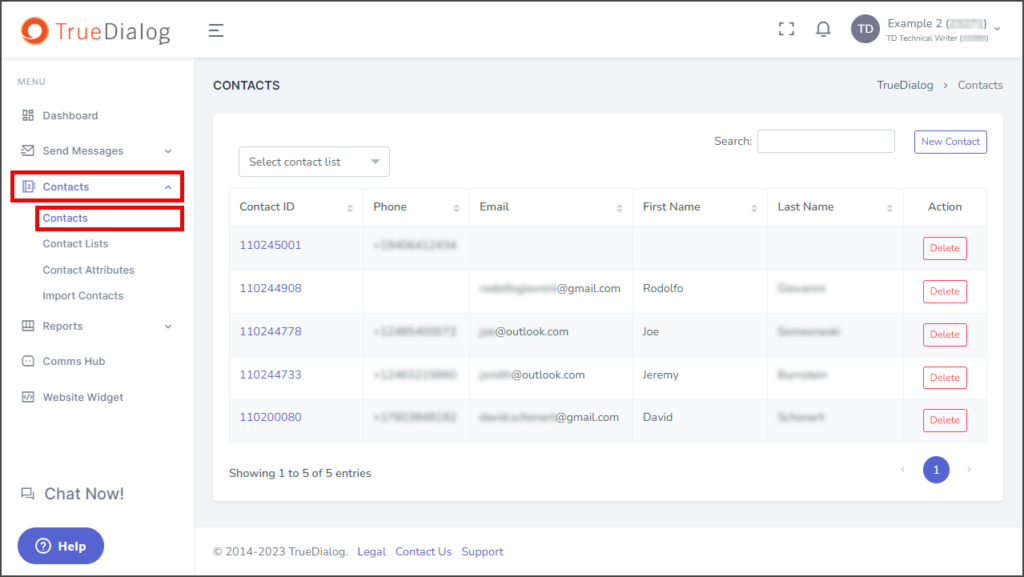This screenshot has width=1024, height=577.
Task: Go to previous page arrow
Action: coord(903,469)
